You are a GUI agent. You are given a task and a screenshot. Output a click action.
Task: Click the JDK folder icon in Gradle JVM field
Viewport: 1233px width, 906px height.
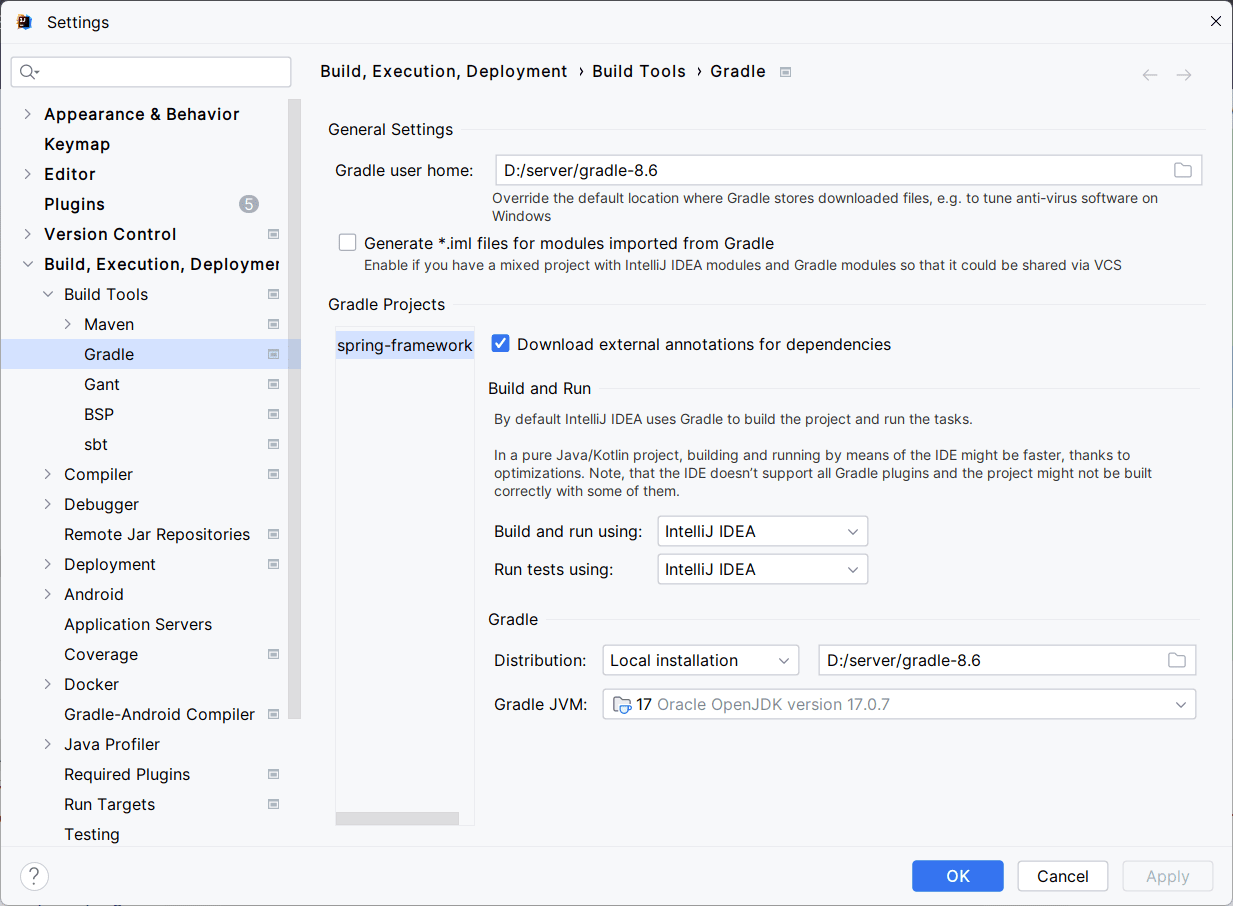(x=621, y=704)
